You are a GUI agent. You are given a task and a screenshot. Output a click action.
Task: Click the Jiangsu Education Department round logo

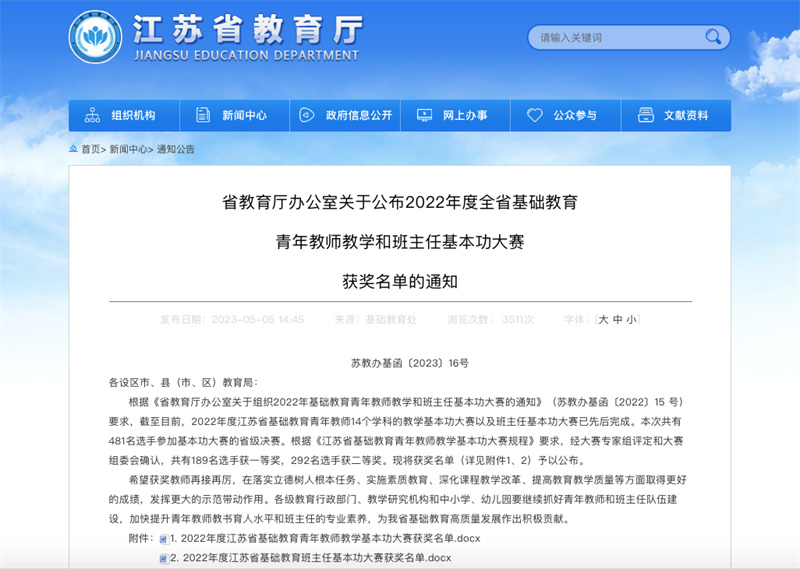tap(95, 37)
